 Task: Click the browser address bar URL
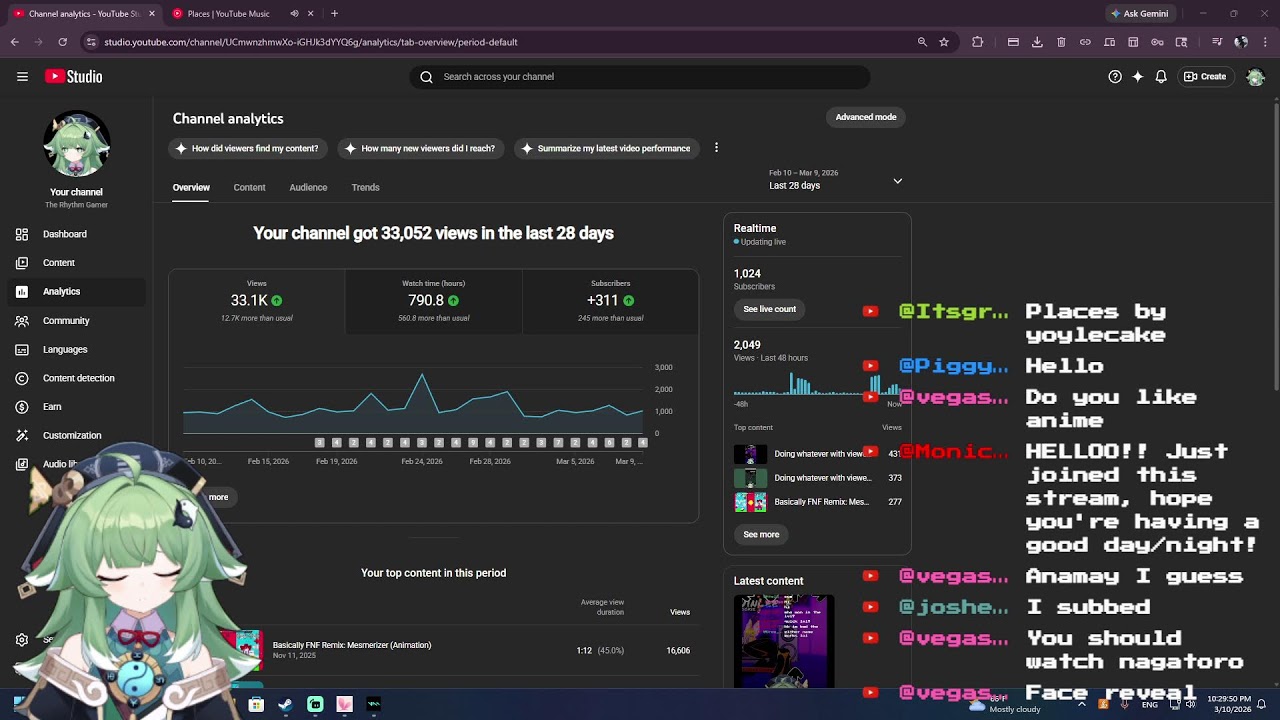tap(311, 42)
